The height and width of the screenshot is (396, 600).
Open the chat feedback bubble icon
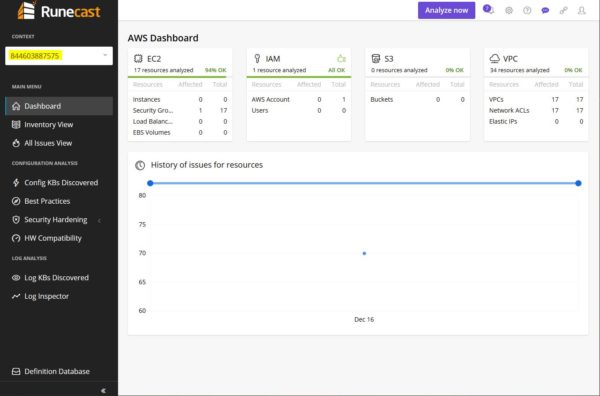click(545, 10)
